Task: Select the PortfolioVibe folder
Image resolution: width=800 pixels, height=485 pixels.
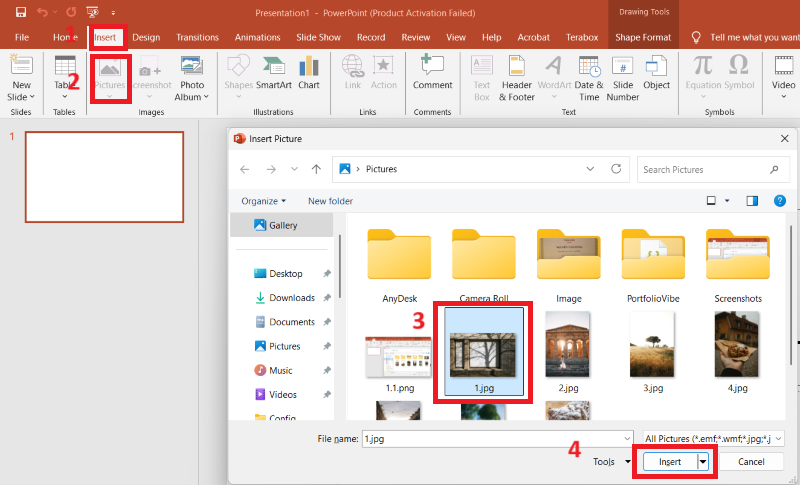Action: [x=653, y=266]
